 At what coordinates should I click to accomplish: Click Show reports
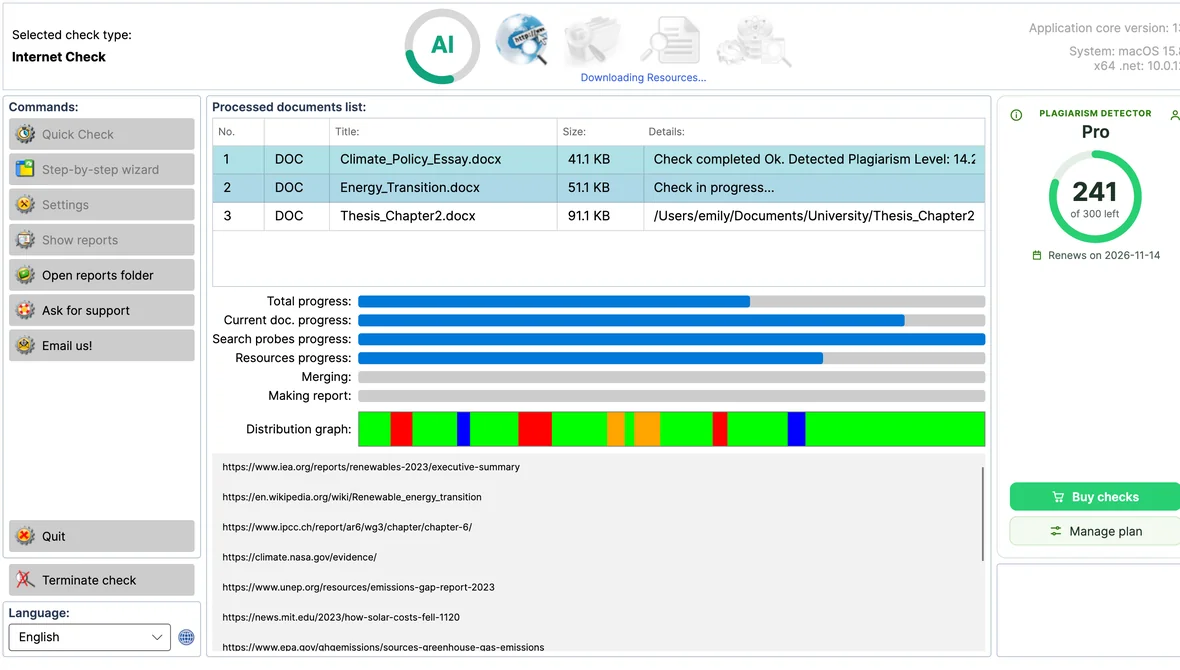(102, 240)
